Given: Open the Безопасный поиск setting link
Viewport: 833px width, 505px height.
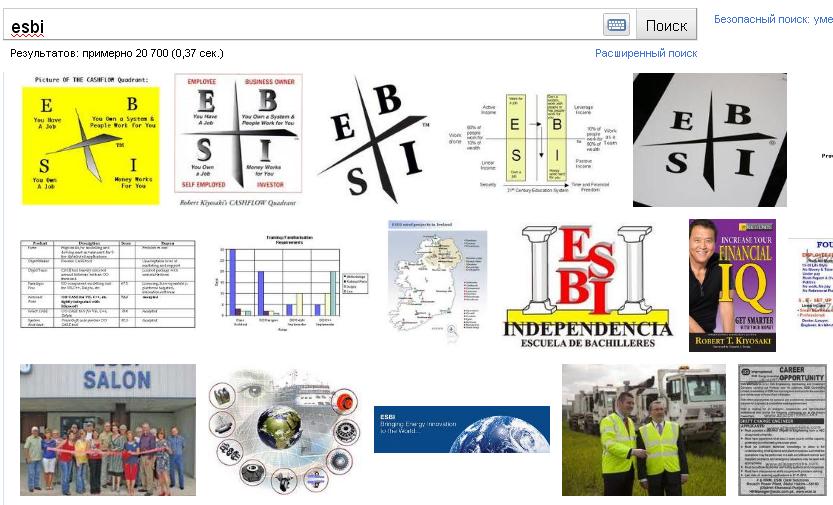Looking at the screenshot, I should tap(773, 19).
